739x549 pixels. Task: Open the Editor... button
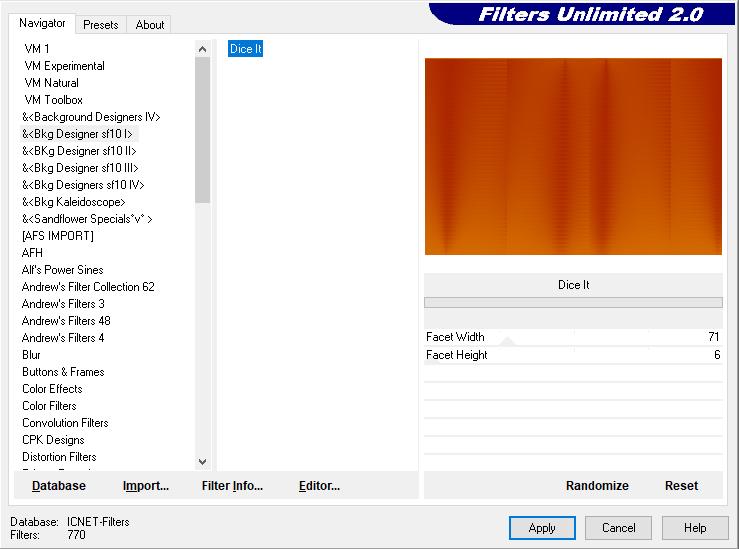pyautogui.click(x=319, y=485)
